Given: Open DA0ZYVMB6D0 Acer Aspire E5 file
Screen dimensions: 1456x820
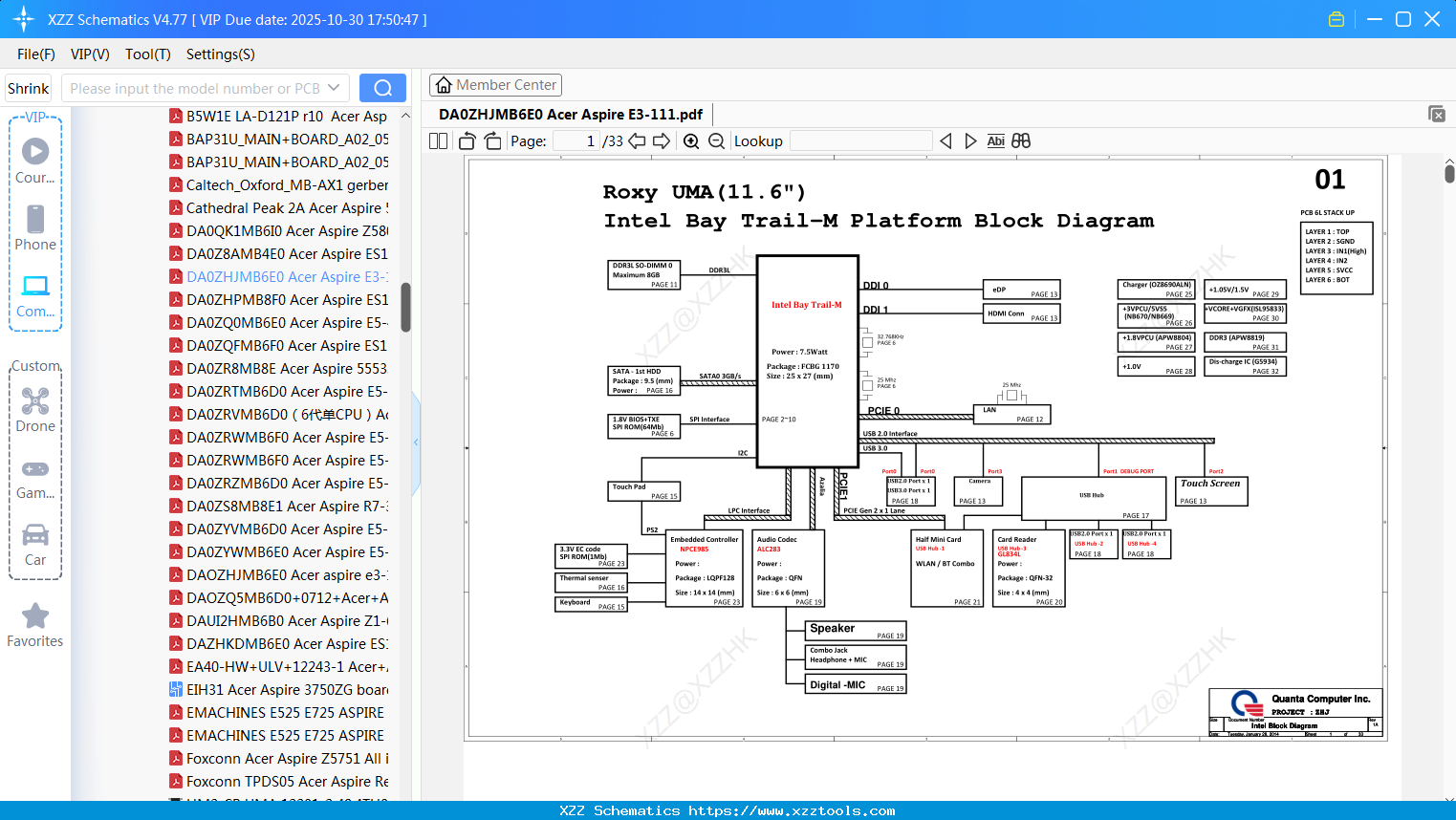Looking at the screenshot, I should point(287,529).
